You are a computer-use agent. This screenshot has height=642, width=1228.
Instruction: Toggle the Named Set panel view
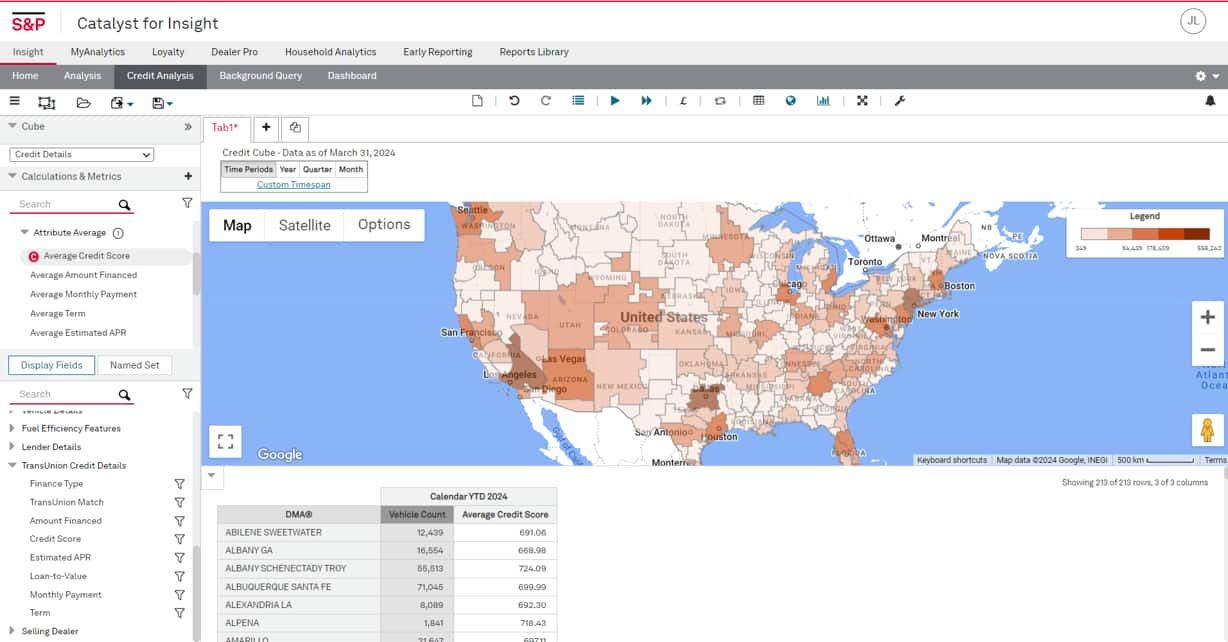[x=135, y=365]
